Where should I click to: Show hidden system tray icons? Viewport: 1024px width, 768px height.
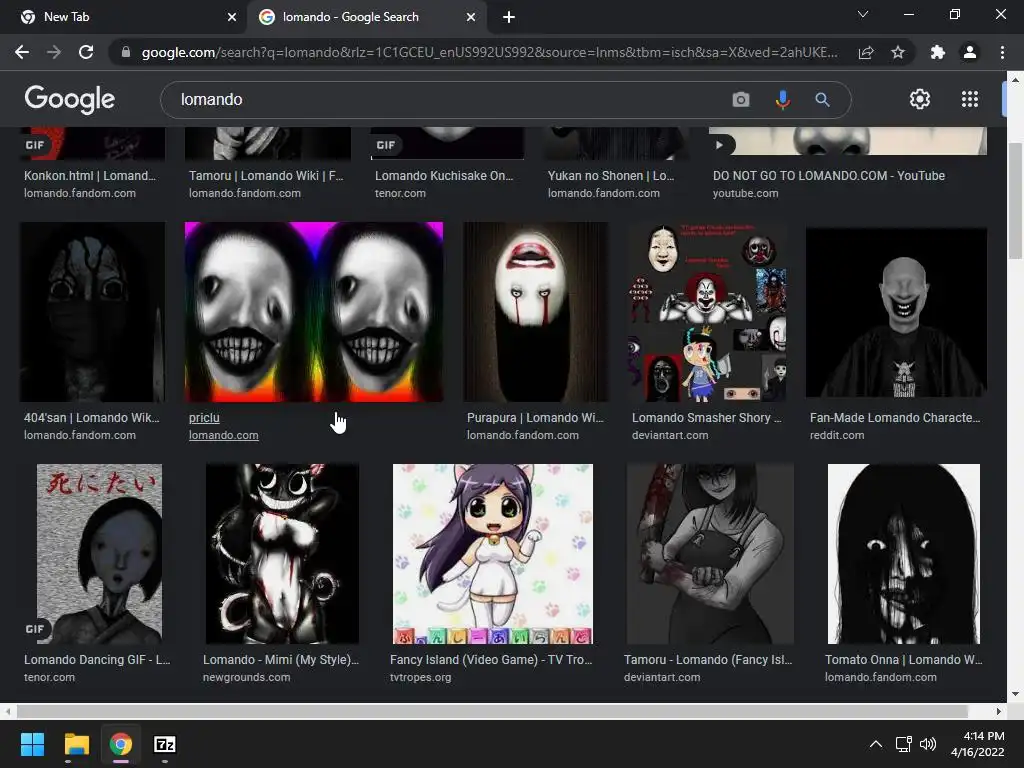tap(876, 744)
